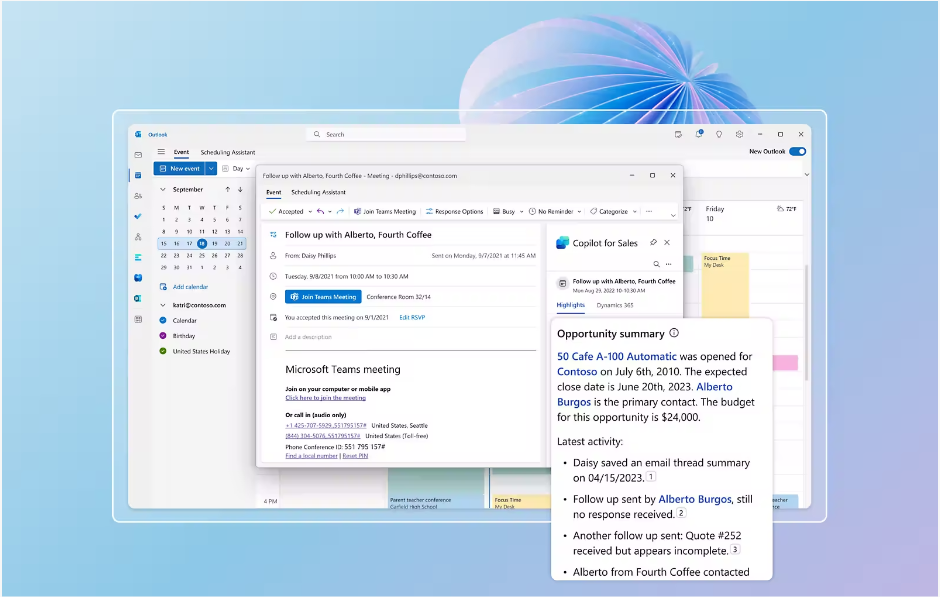Image resolution: width=940 pixels, height=597 pixels.
Task: Open the Day view dropdown
Action: [x=236, y=169]
